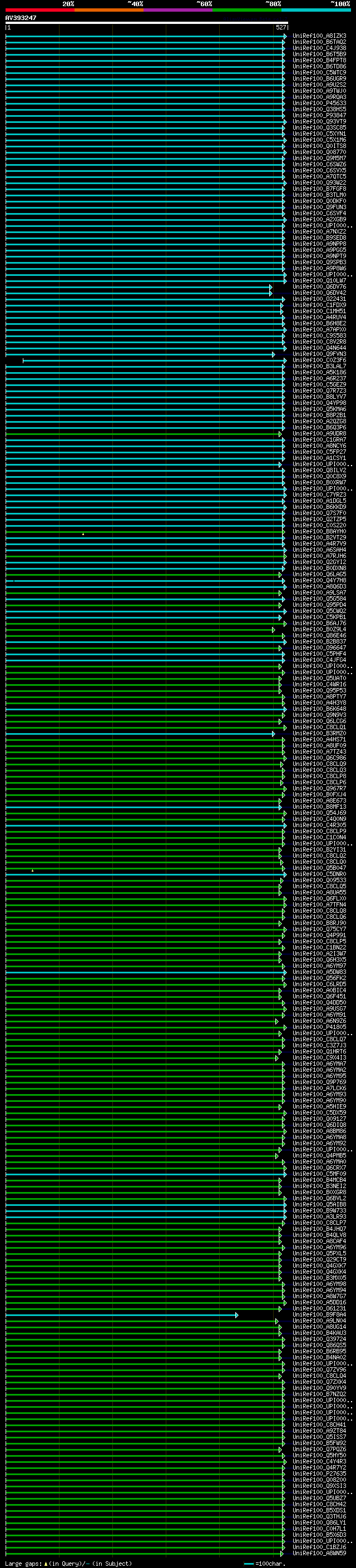
Task: Click UniRef100_Q39724 label
Action: (319, 1339)
